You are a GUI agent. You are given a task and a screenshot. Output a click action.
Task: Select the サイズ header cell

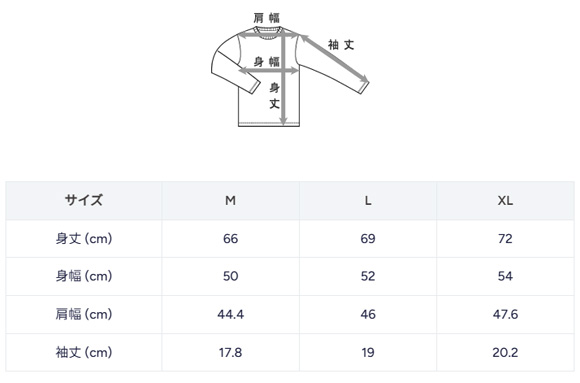84,201
